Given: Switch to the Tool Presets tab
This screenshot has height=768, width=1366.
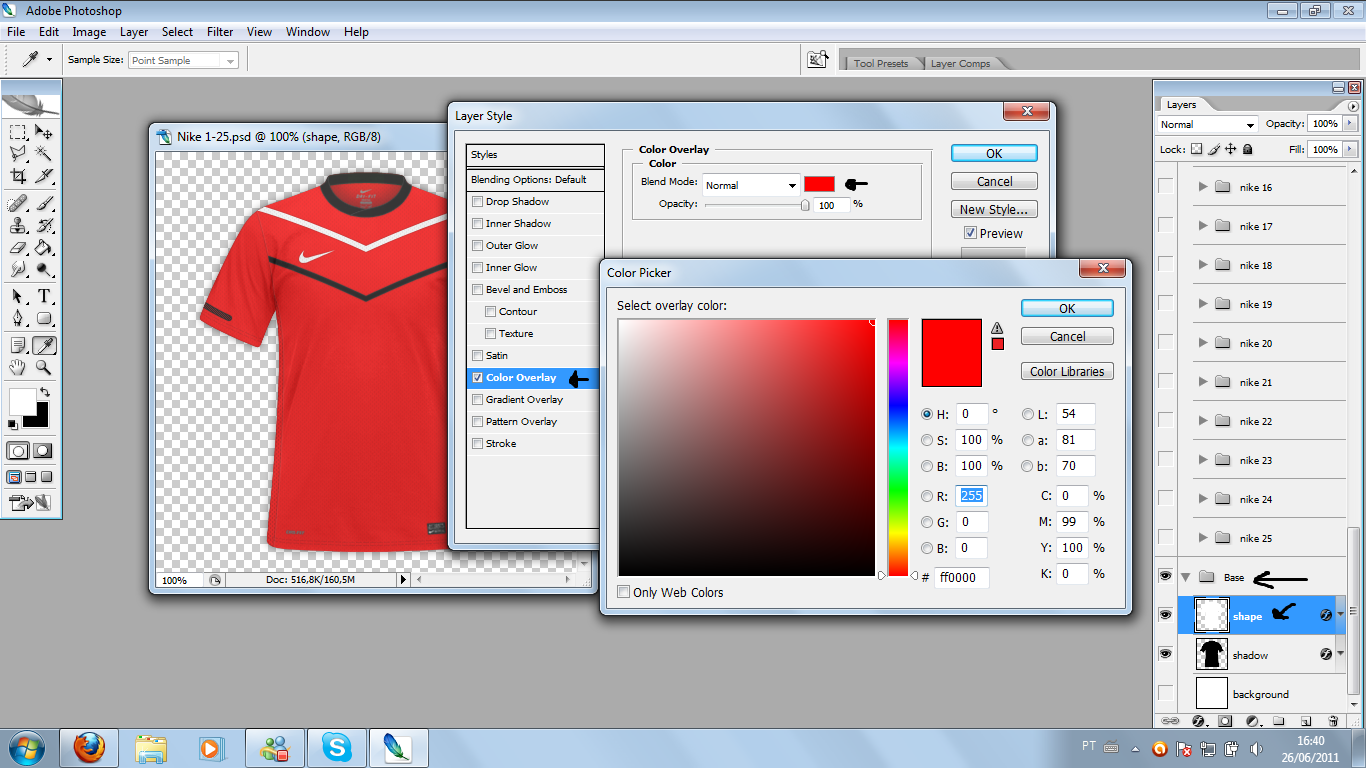Looking at the screenshot, I should [x=881, y=63].
